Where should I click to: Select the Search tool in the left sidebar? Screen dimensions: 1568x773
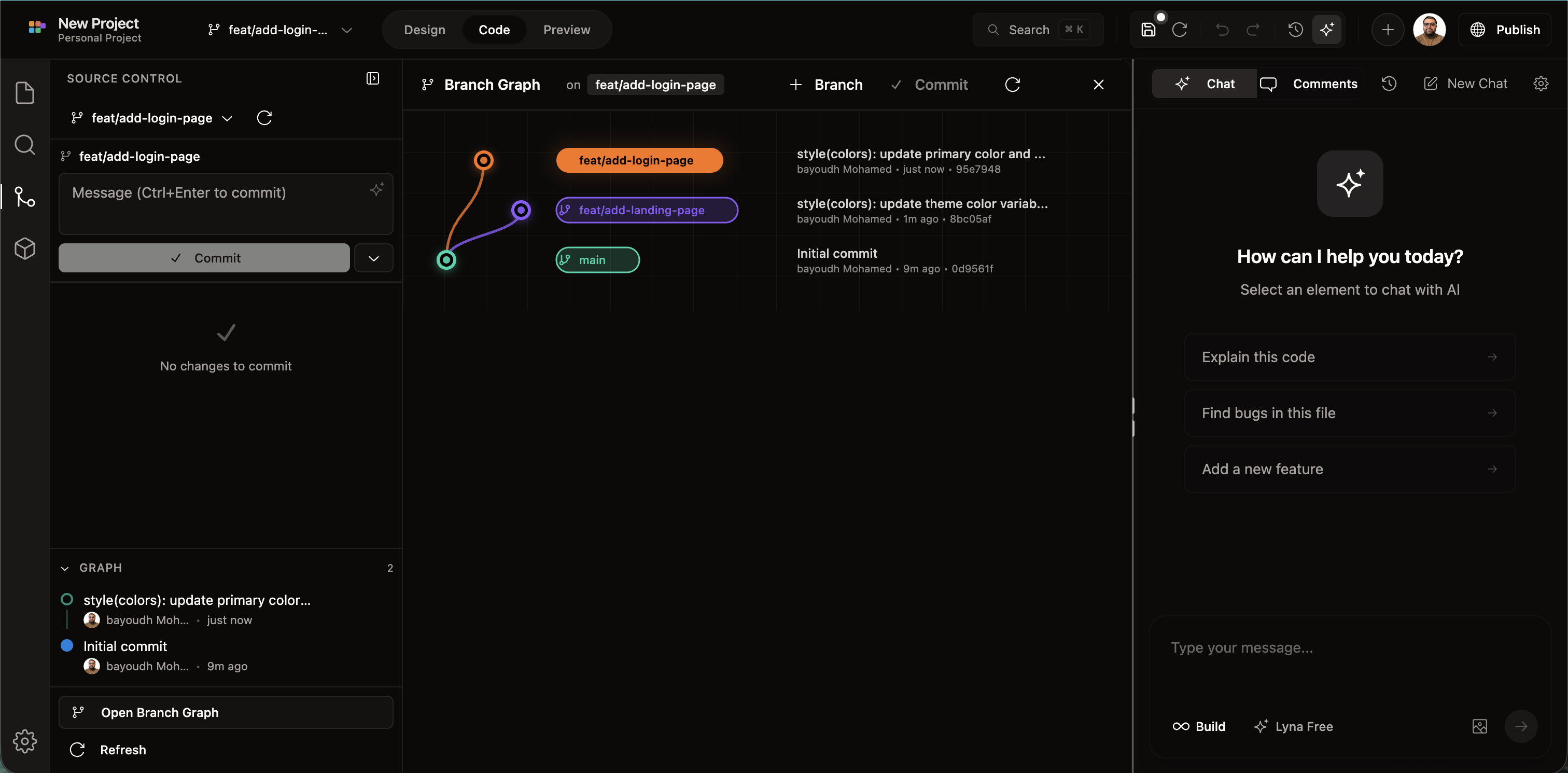[x=24, y=144]
